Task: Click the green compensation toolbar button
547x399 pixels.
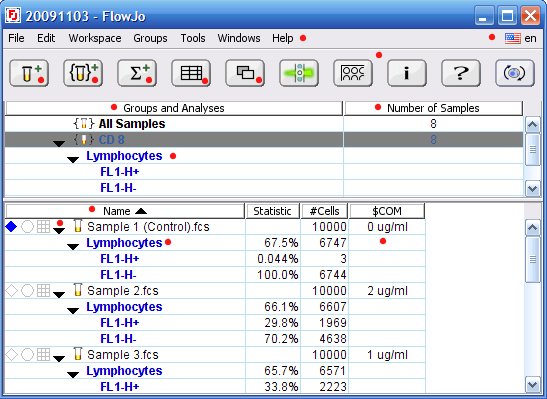Action: tap(299, 73)
